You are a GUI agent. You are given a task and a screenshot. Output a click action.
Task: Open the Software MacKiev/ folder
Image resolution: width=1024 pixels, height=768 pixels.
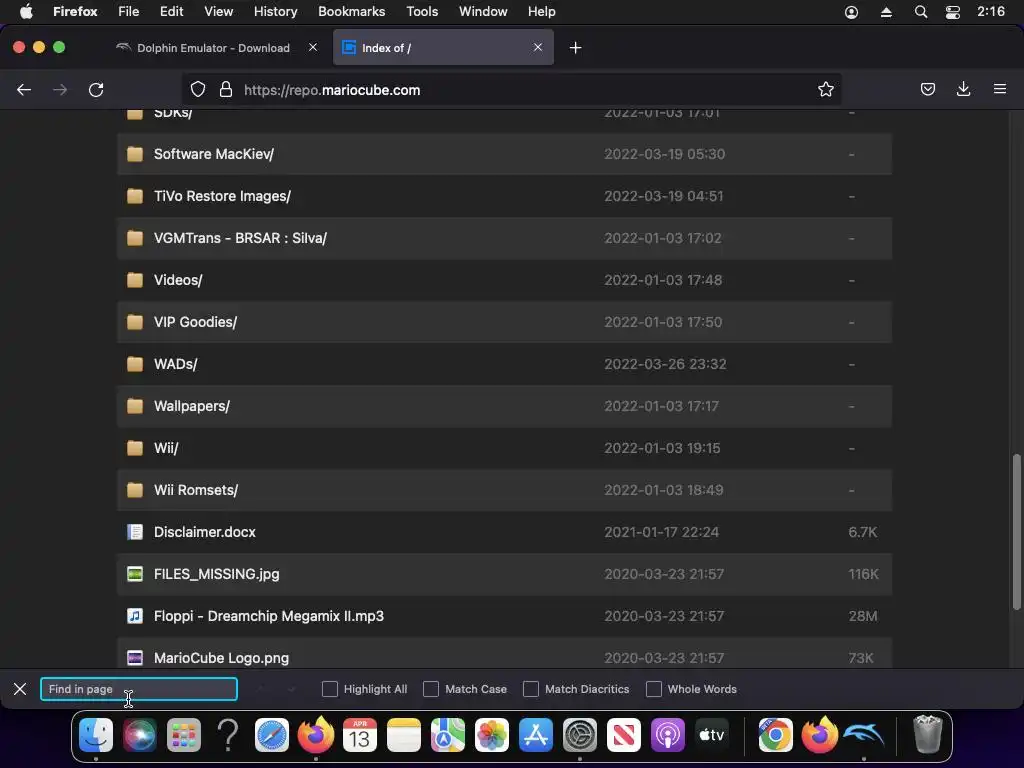tap(214, 154)
